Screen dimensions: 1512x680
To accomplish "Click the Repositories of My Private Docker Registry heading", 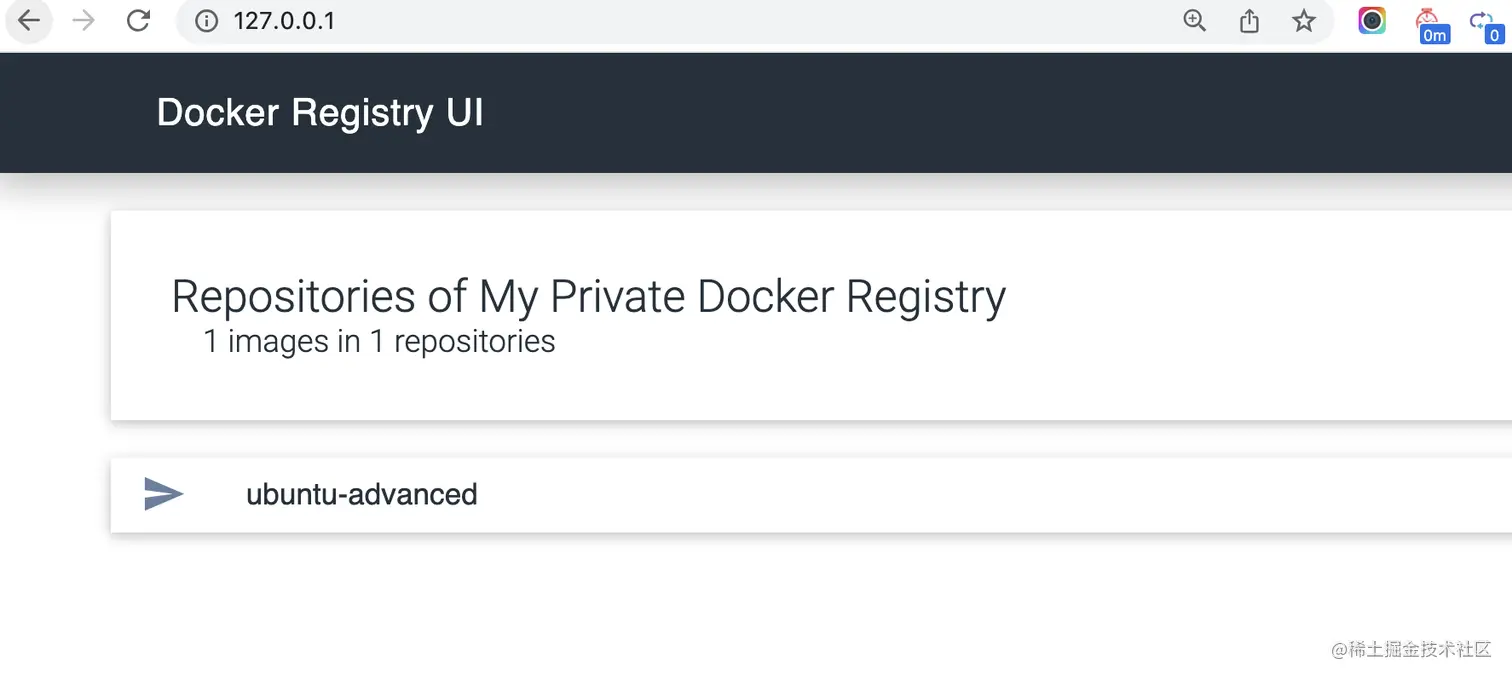I will (588, 297).
